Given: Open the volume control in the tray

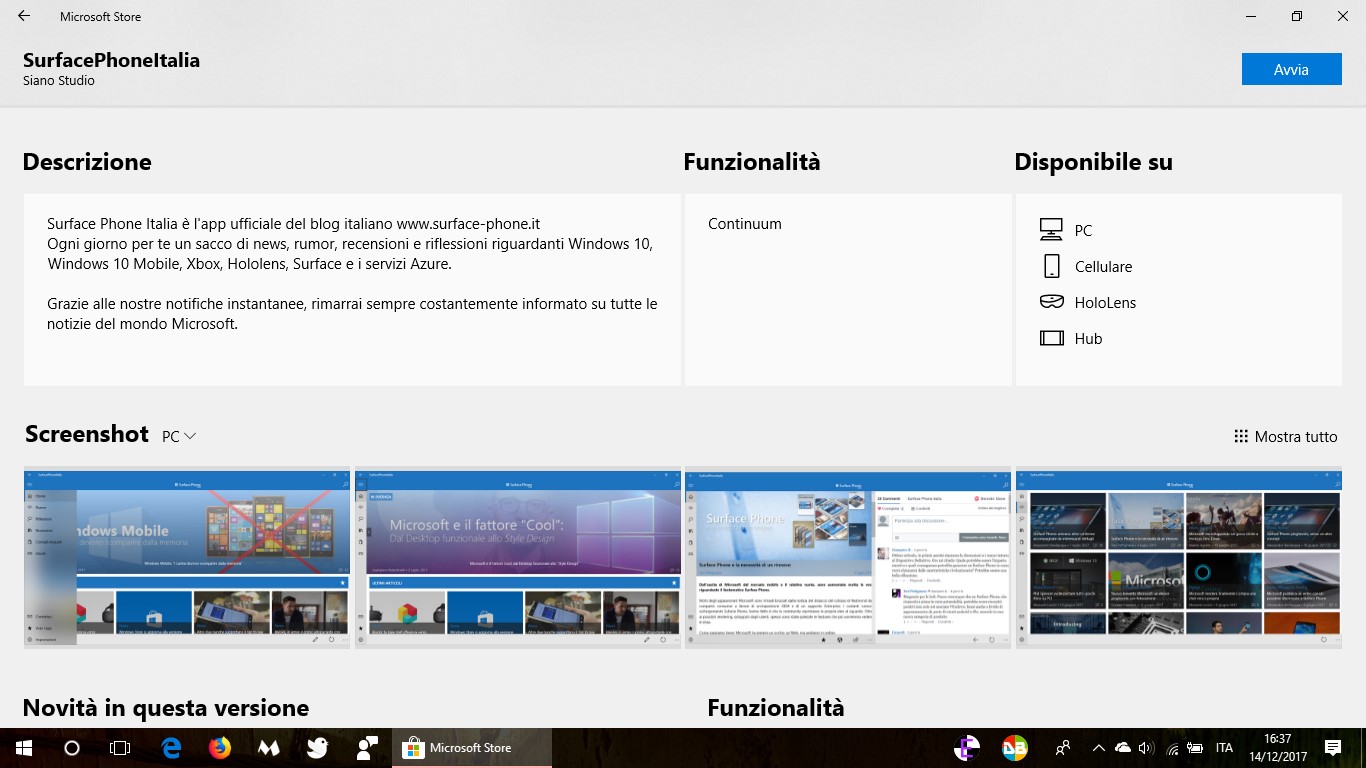Looking at the screenshot, I should [x=1146, y=748].
